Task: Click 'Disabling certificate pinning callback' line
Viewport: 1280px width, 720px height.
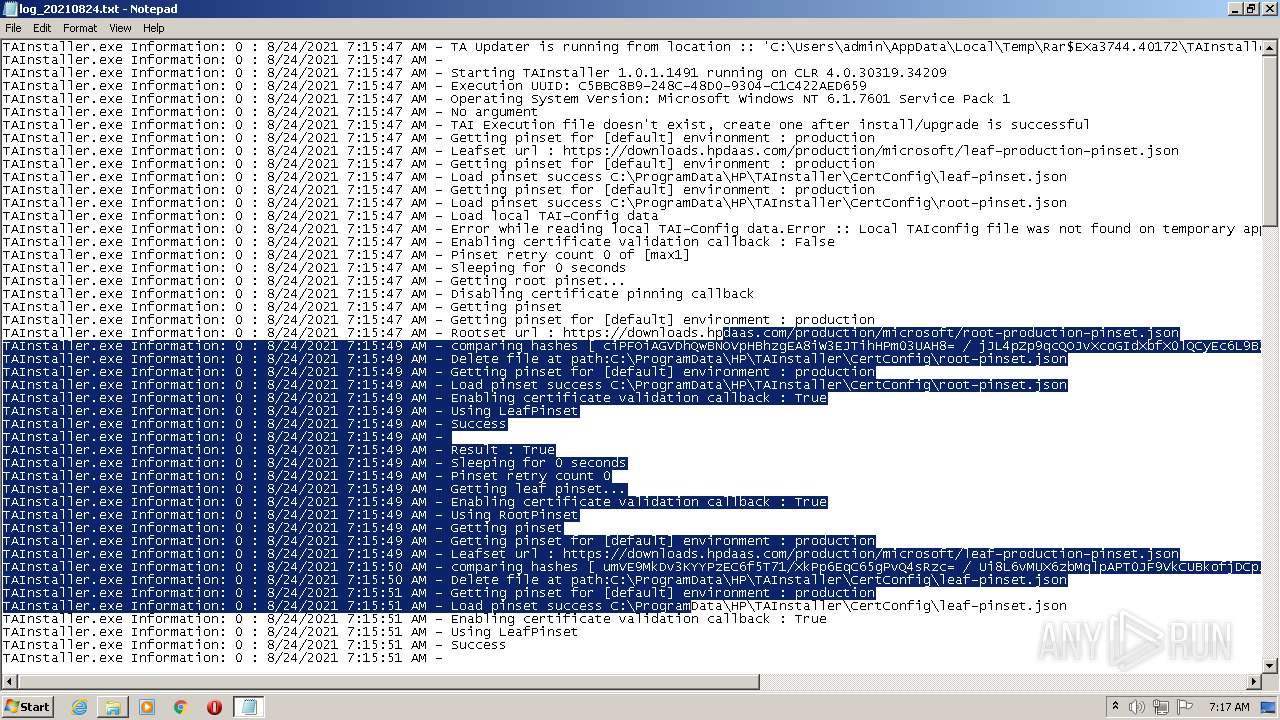Action: pos(378,294)
